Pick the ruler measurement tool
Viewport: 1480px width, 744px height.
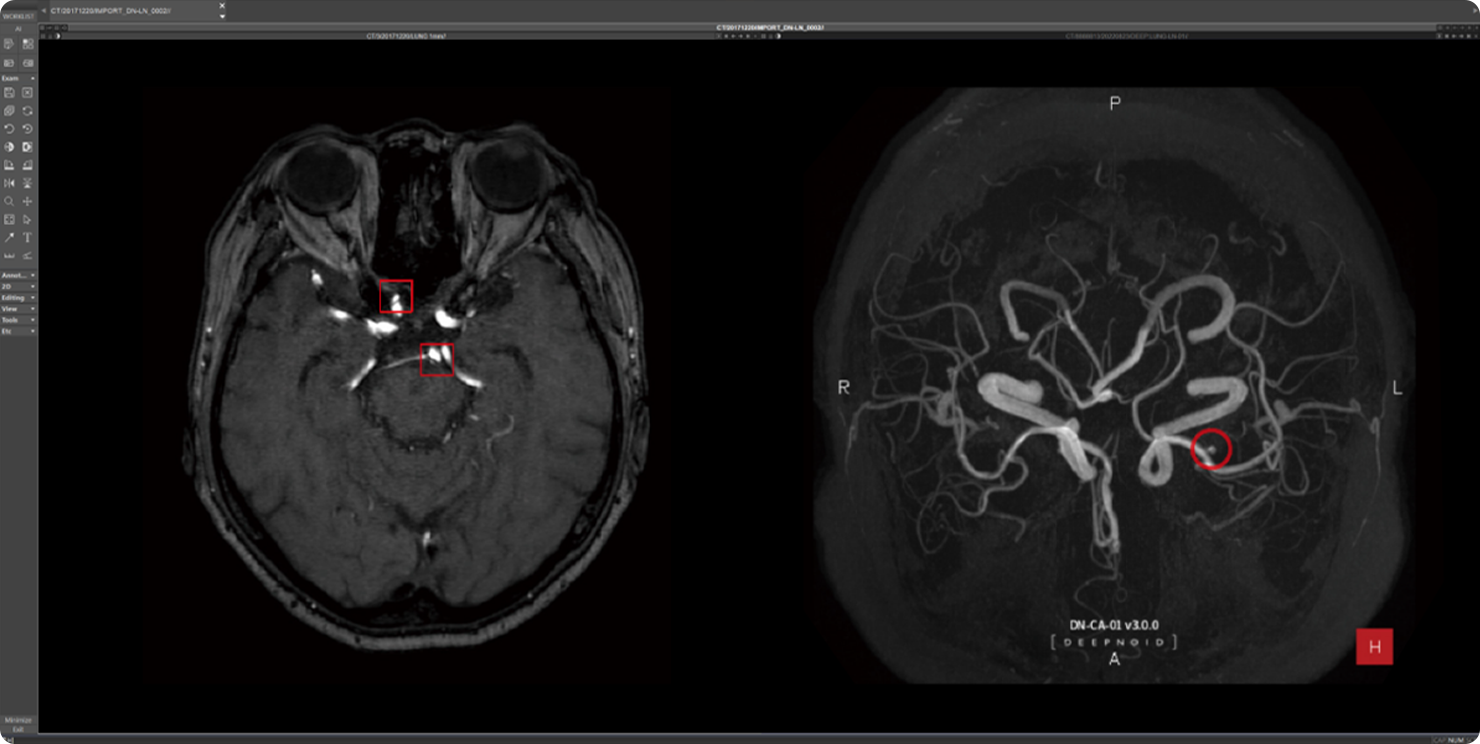[9, 256]
